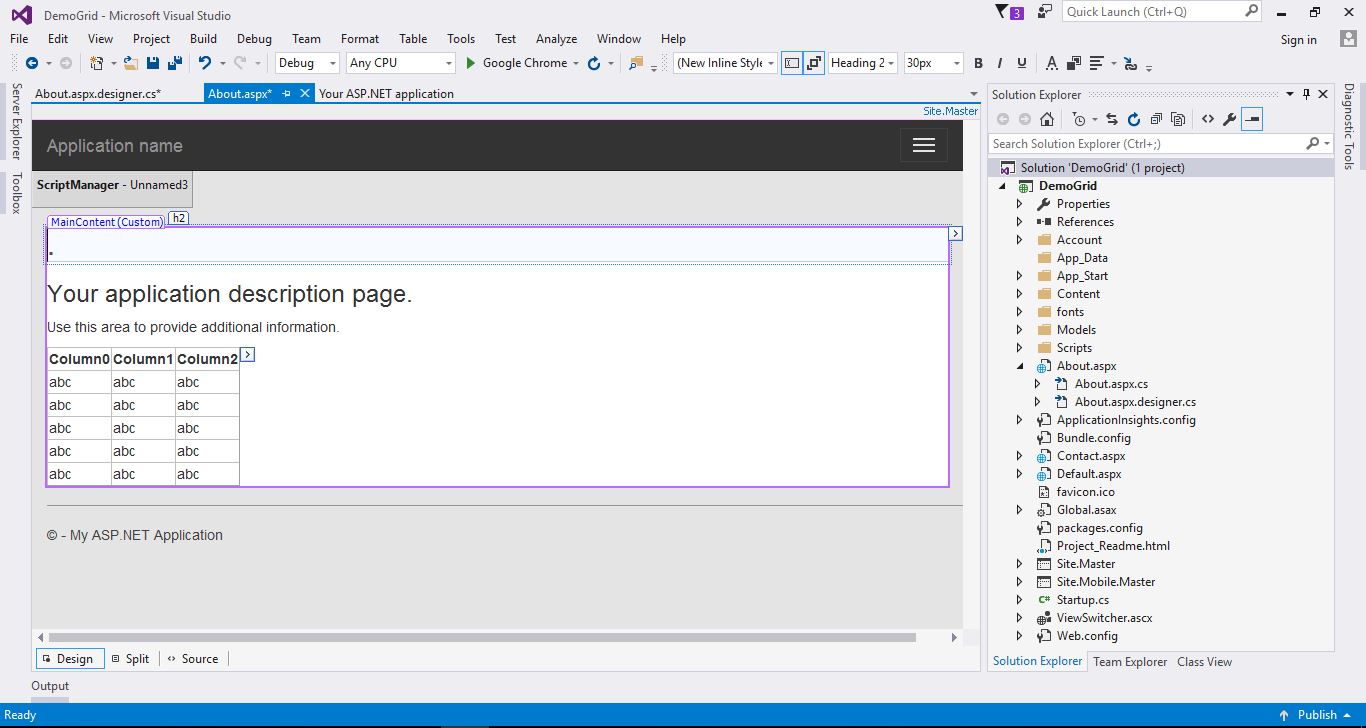Collapse All items in Solution Explorer

(x=1156, y=118)
